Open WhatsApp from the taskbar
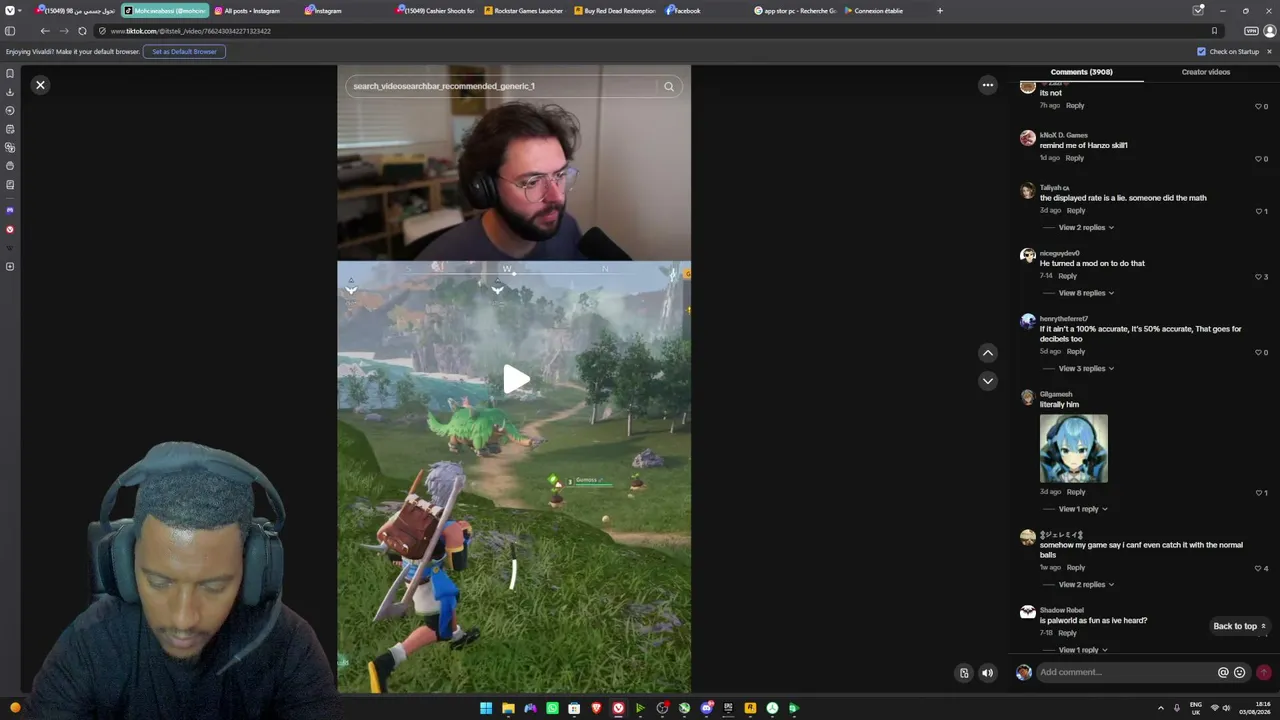The height and width of the screenshot is (720, 1280). pos(552,709)
